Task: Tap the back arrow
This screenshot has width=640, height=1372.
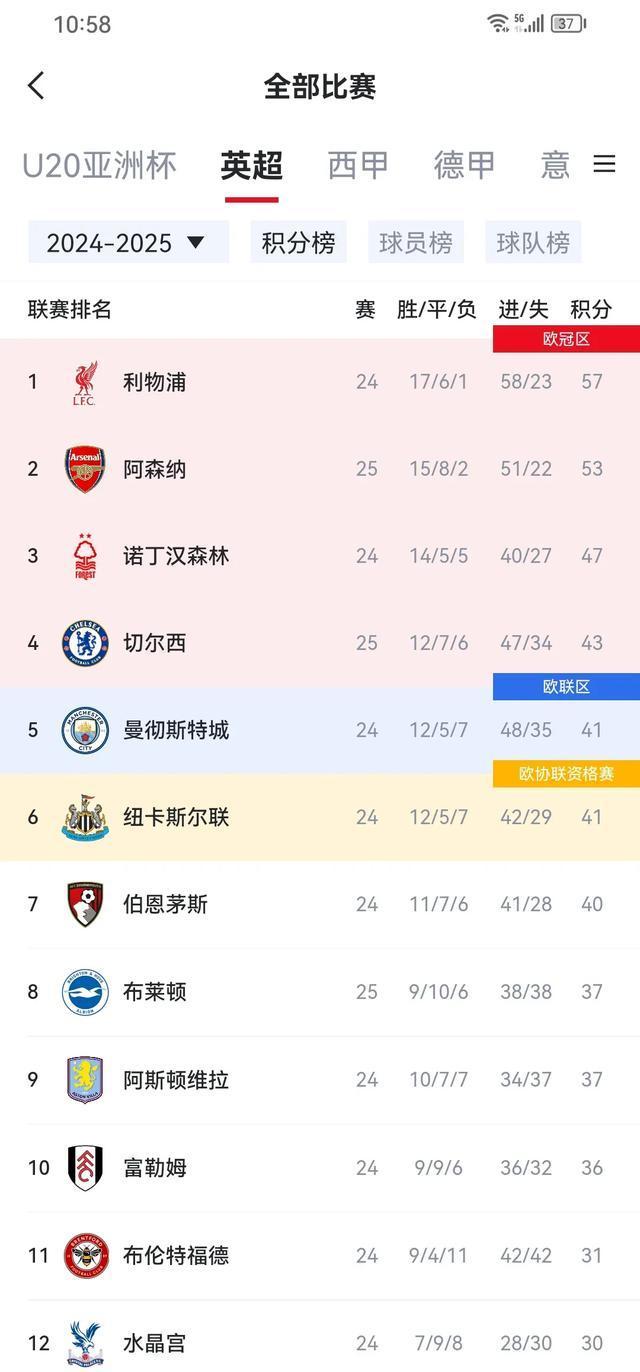Action: tap(36, 86)
